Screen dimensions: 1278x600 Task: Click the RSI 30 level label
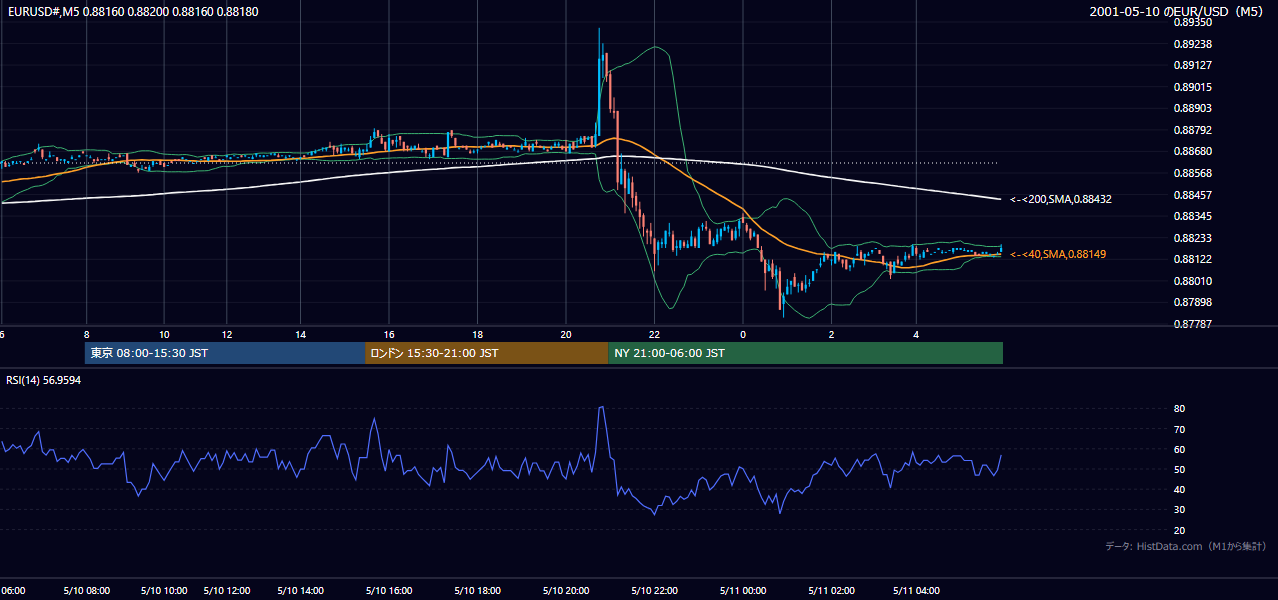click(1179, 510)
